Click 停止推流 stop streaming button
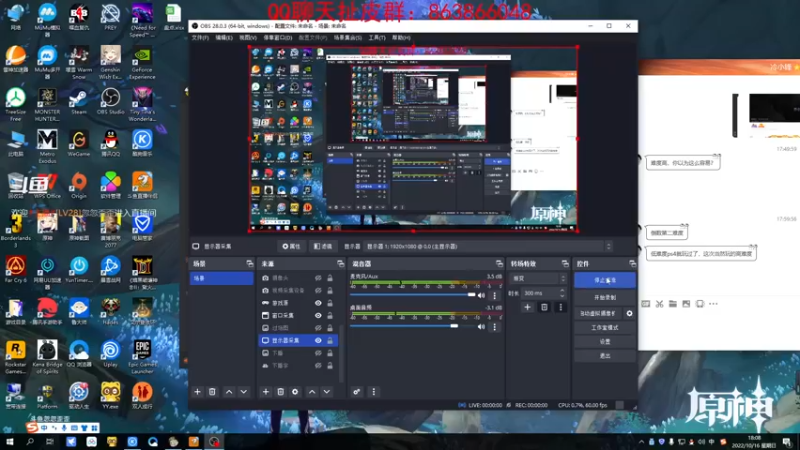The image size is (800, 450). click(605, 280)
